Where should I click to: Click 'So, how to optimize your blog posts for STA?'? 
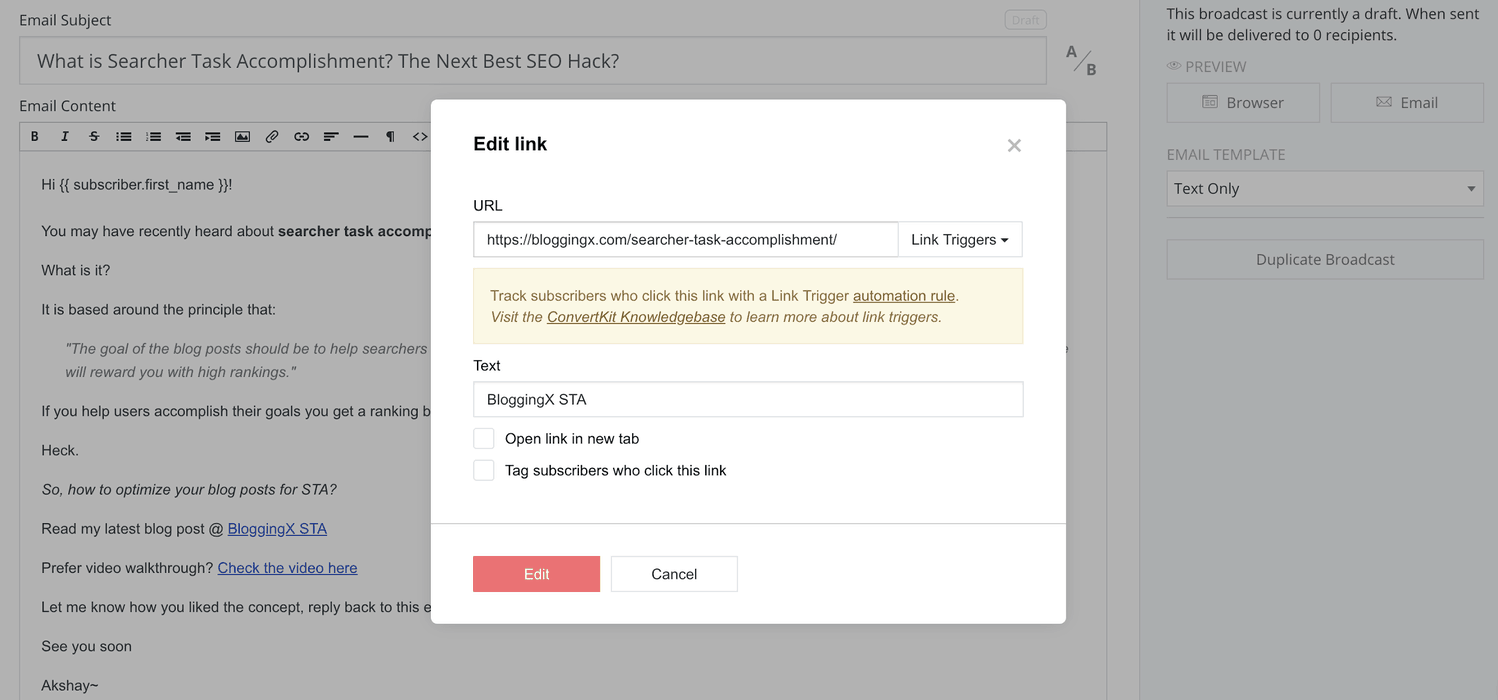(x=189, y=489)
